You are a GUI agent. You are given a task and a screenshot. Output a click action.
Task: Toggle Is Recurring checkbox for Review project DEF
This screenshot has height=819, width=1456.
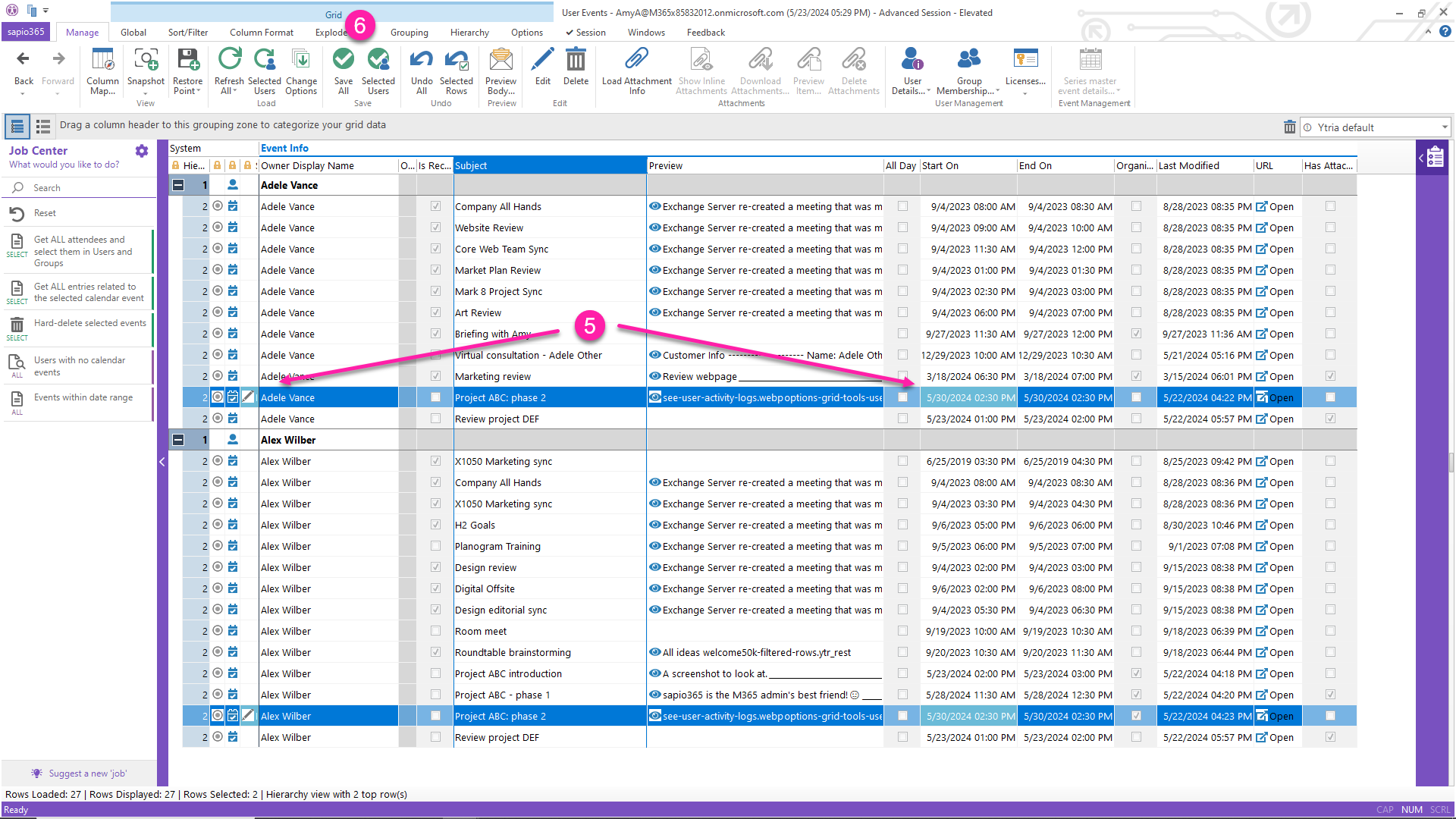click(x=435, y=419)
